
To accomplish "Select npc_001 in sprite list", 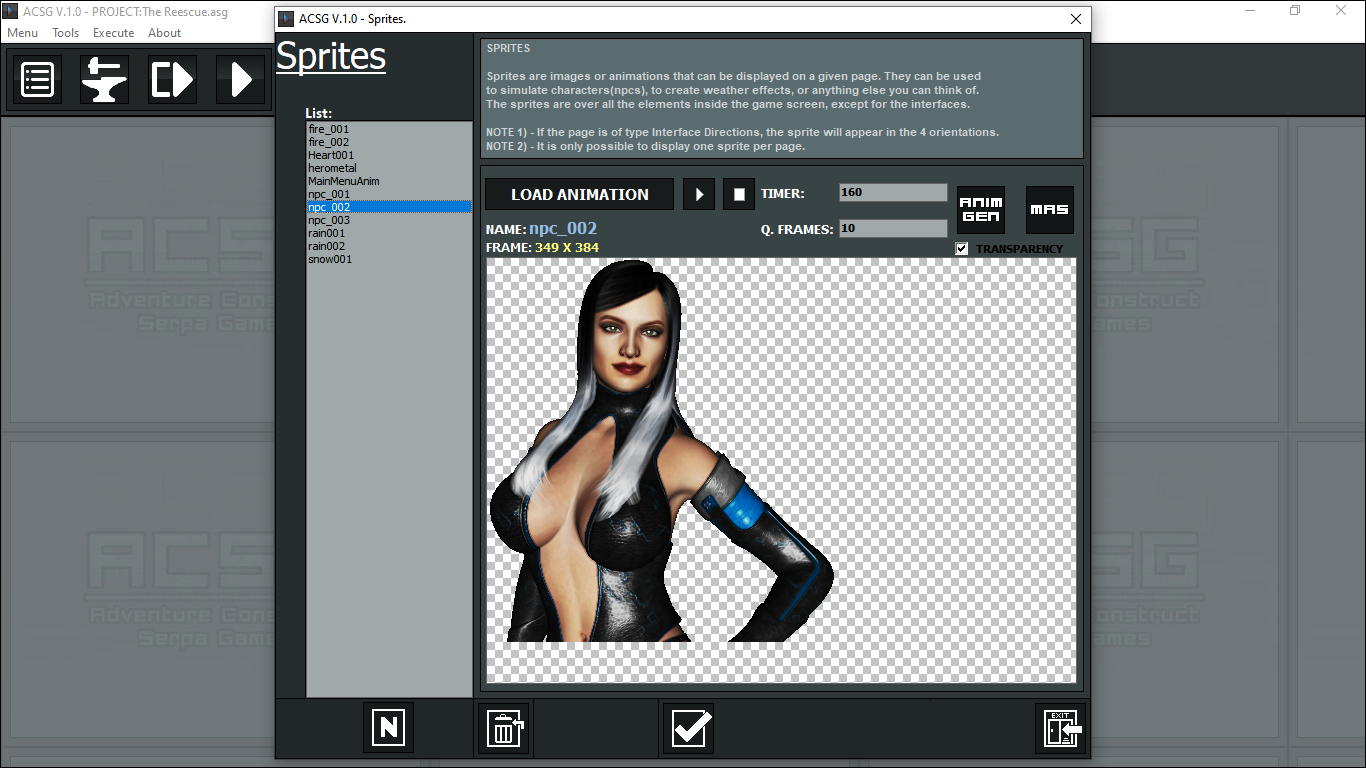I will [389, 194].
